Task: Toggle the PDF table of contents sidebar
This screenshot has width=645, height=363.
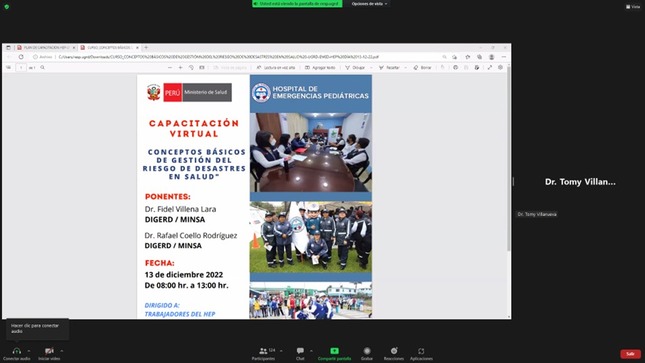Action: [x=8, y=67]
